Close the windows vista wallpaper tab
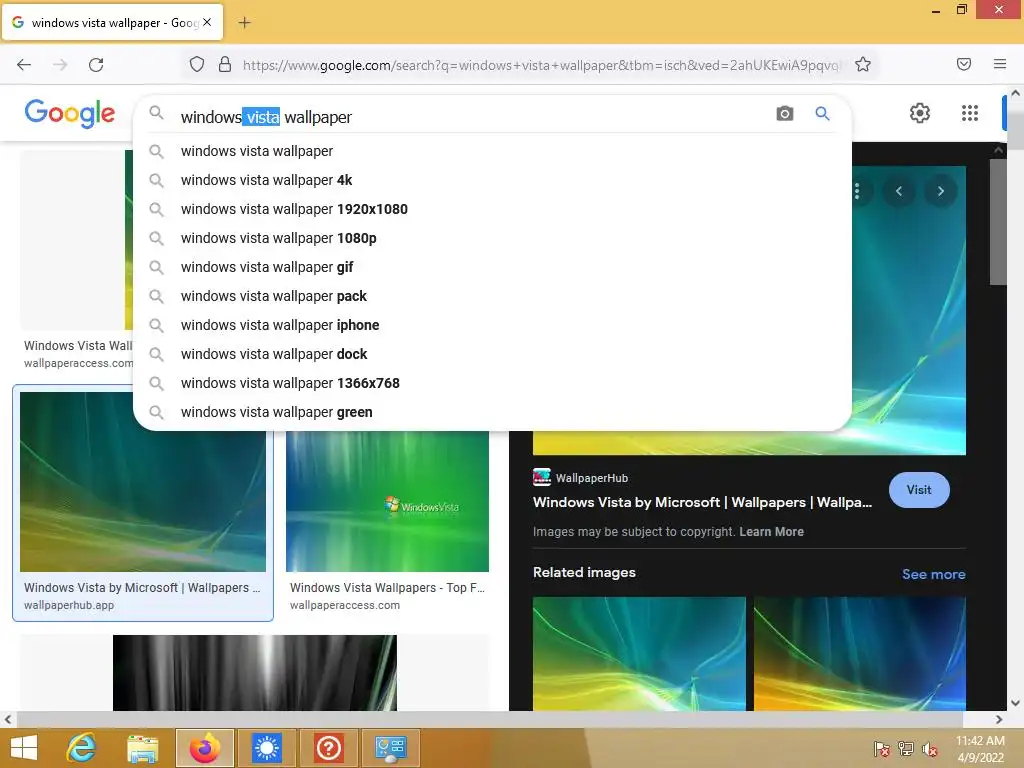This screenshot has width=1024, height=768. coord(207,22)
